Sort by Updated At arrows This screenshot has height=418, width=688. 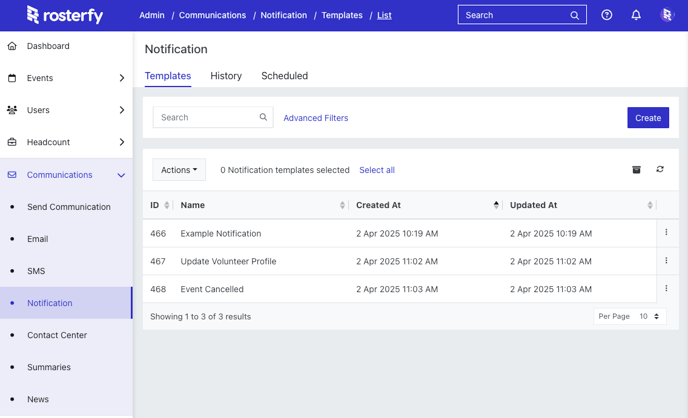(650, 205)
